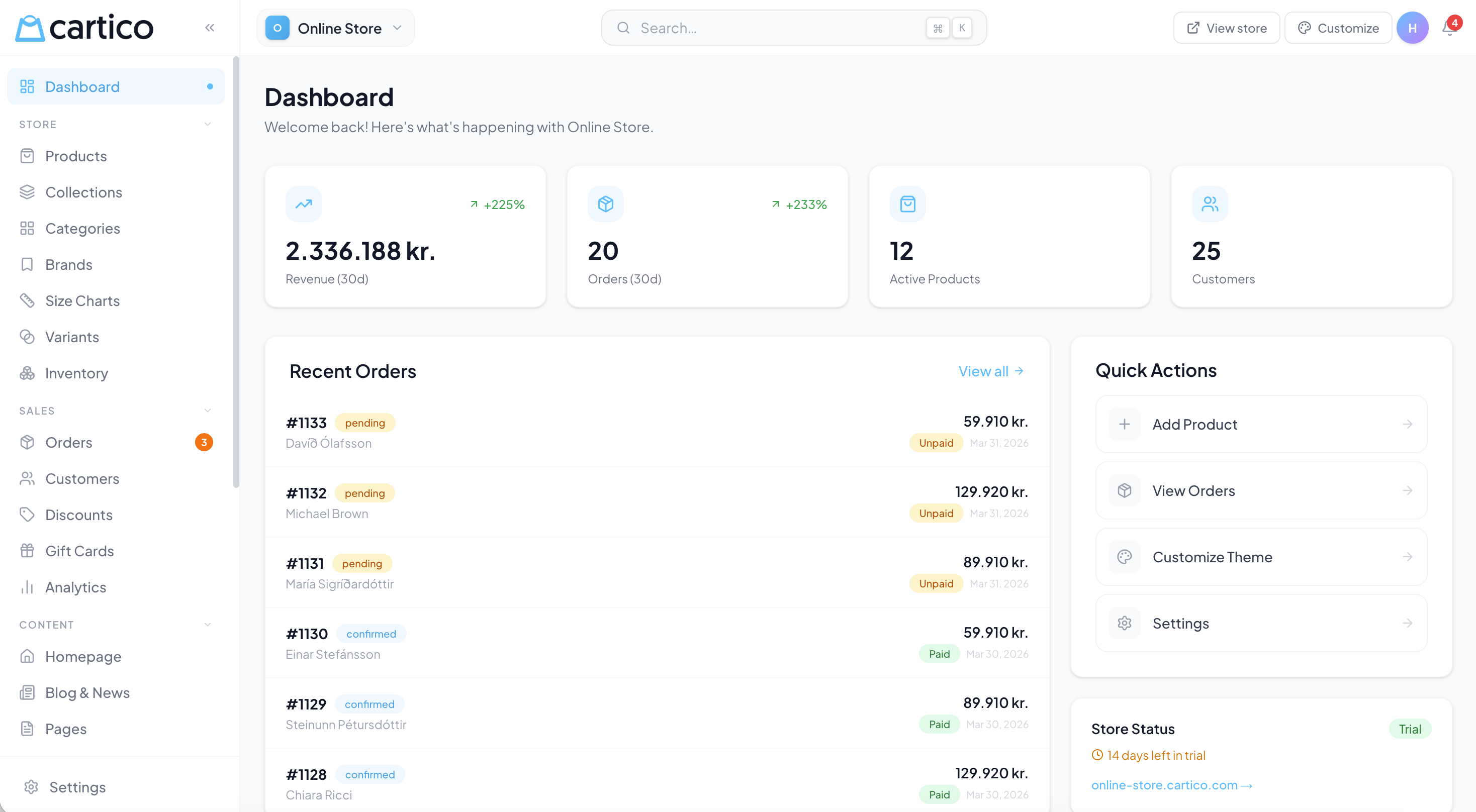The width and height of the screenshot is (1476, 812).
Task: Select the Products icon in the sidebar
Action: pos(28,156)
